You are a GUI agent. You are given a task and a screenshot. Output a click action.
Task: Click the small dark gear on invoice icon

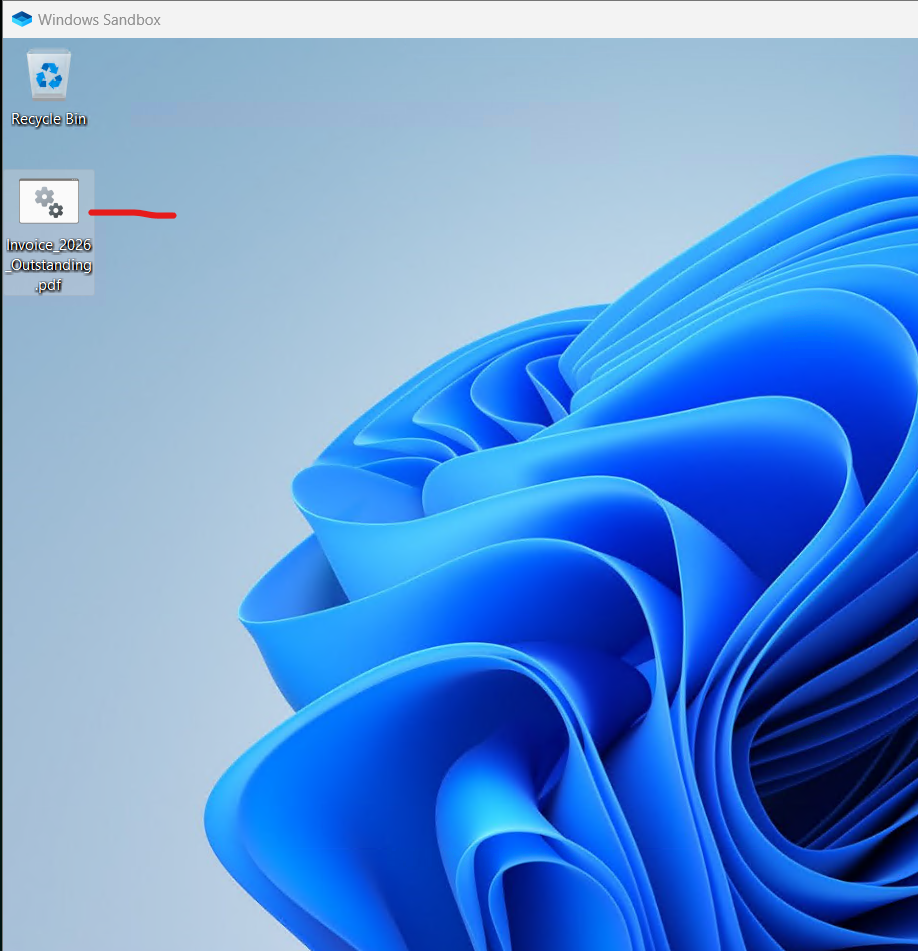(x=56, y=210)
